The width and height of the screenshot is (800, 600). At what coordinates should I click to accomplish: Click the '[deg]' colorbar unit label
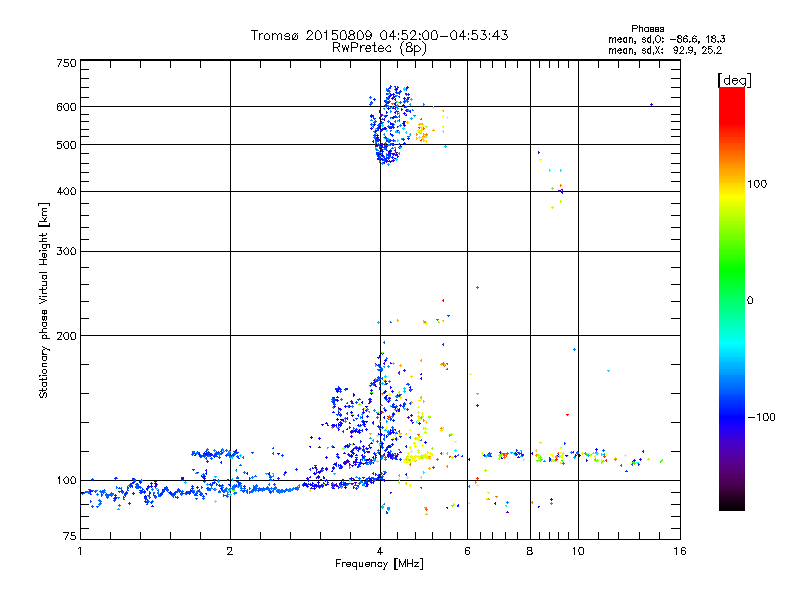pyautogui.click(x=734, y=80)
